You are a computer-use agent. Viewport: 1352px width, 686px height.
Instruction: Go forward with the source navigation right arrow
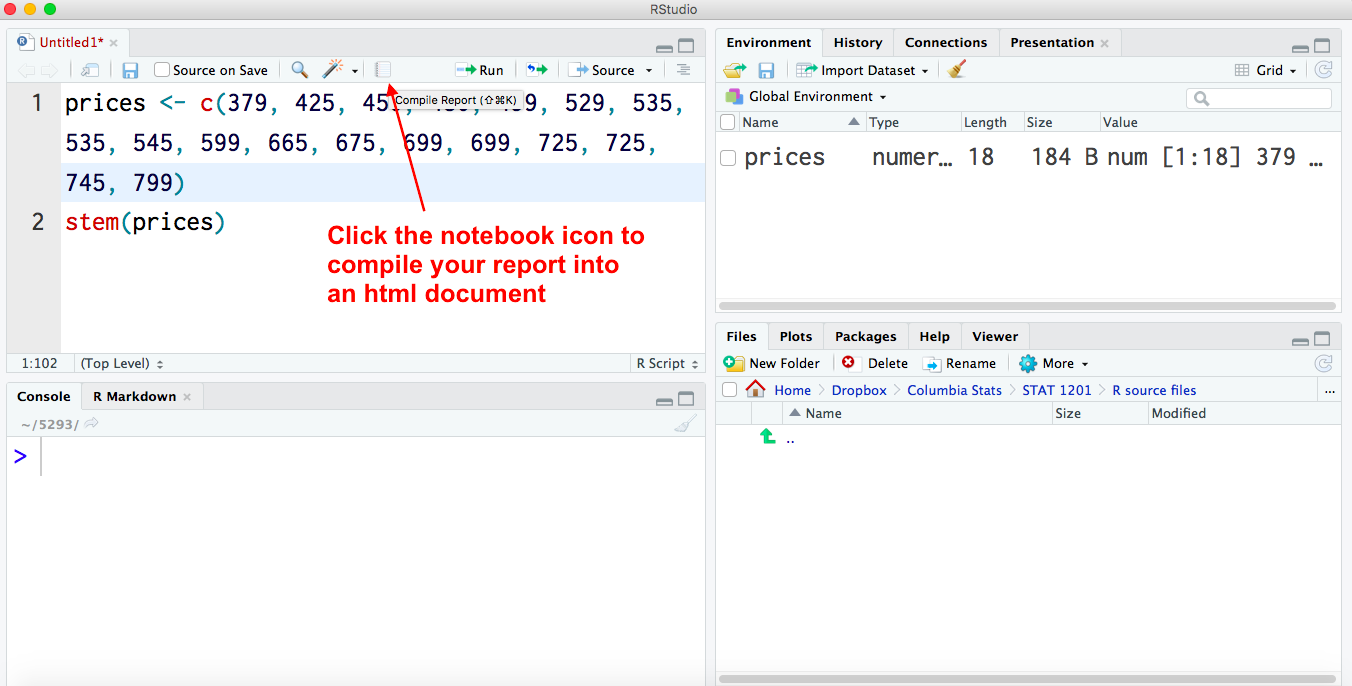50,70
